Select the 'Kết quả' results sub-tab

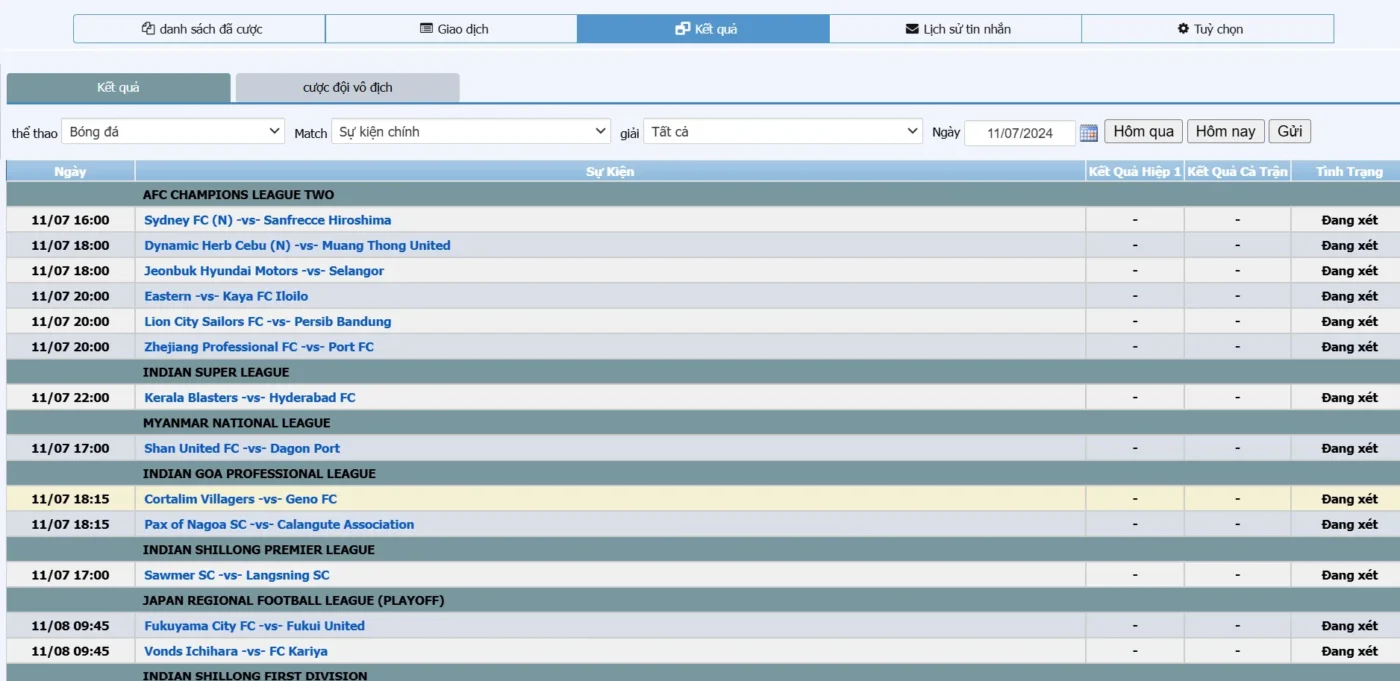click(118, 88)
